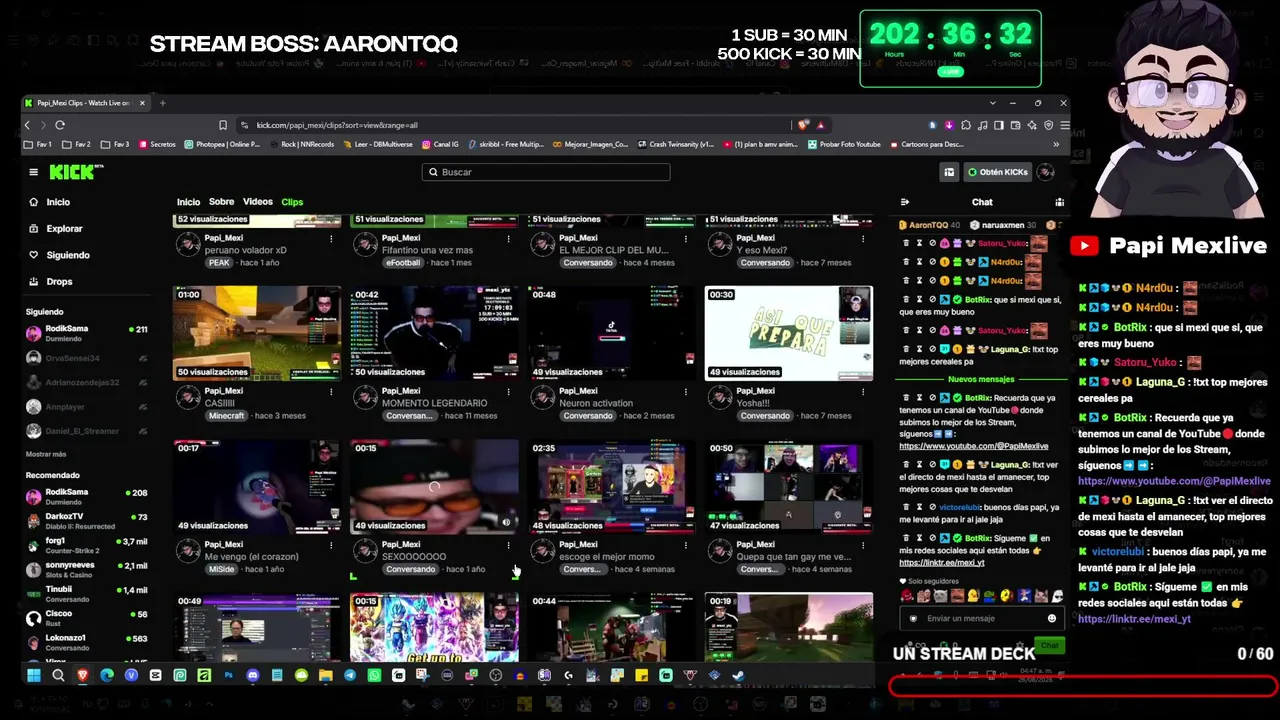Click AaronTQQ in the chat leaderboard
Image resolution: width=1280 pixels, height=720 pixels.
click(928, 225)
